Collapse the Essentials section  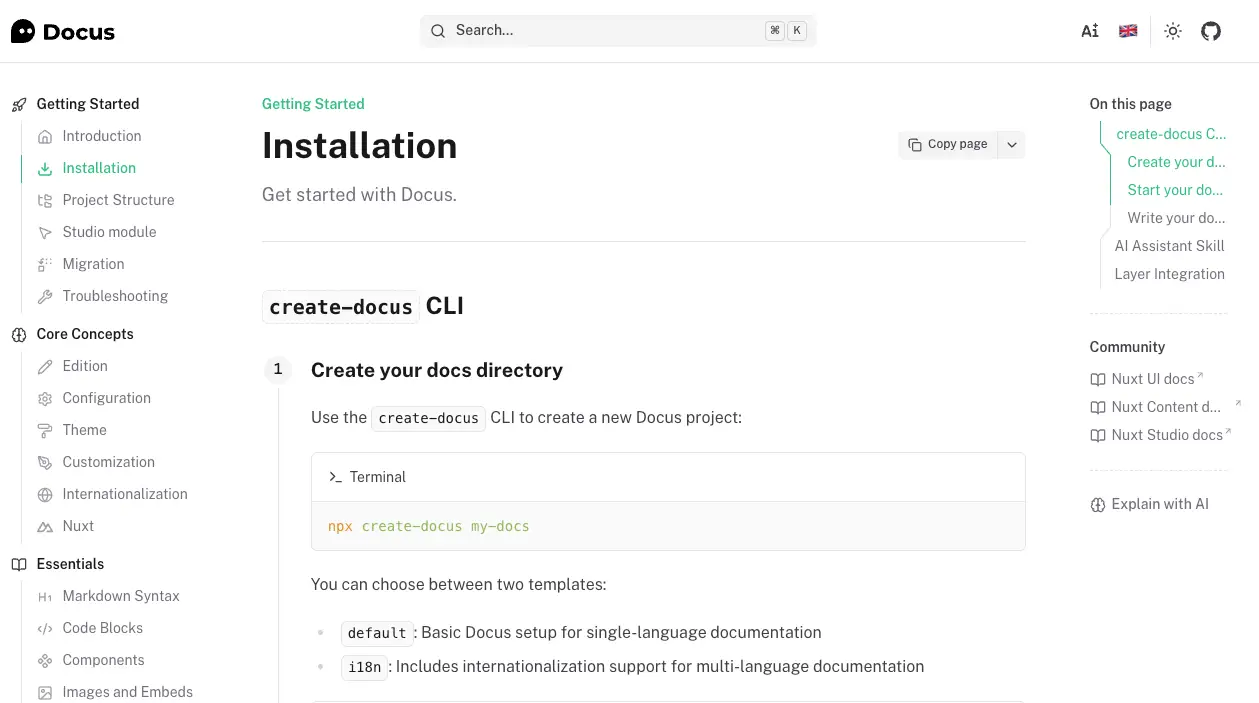70,564
